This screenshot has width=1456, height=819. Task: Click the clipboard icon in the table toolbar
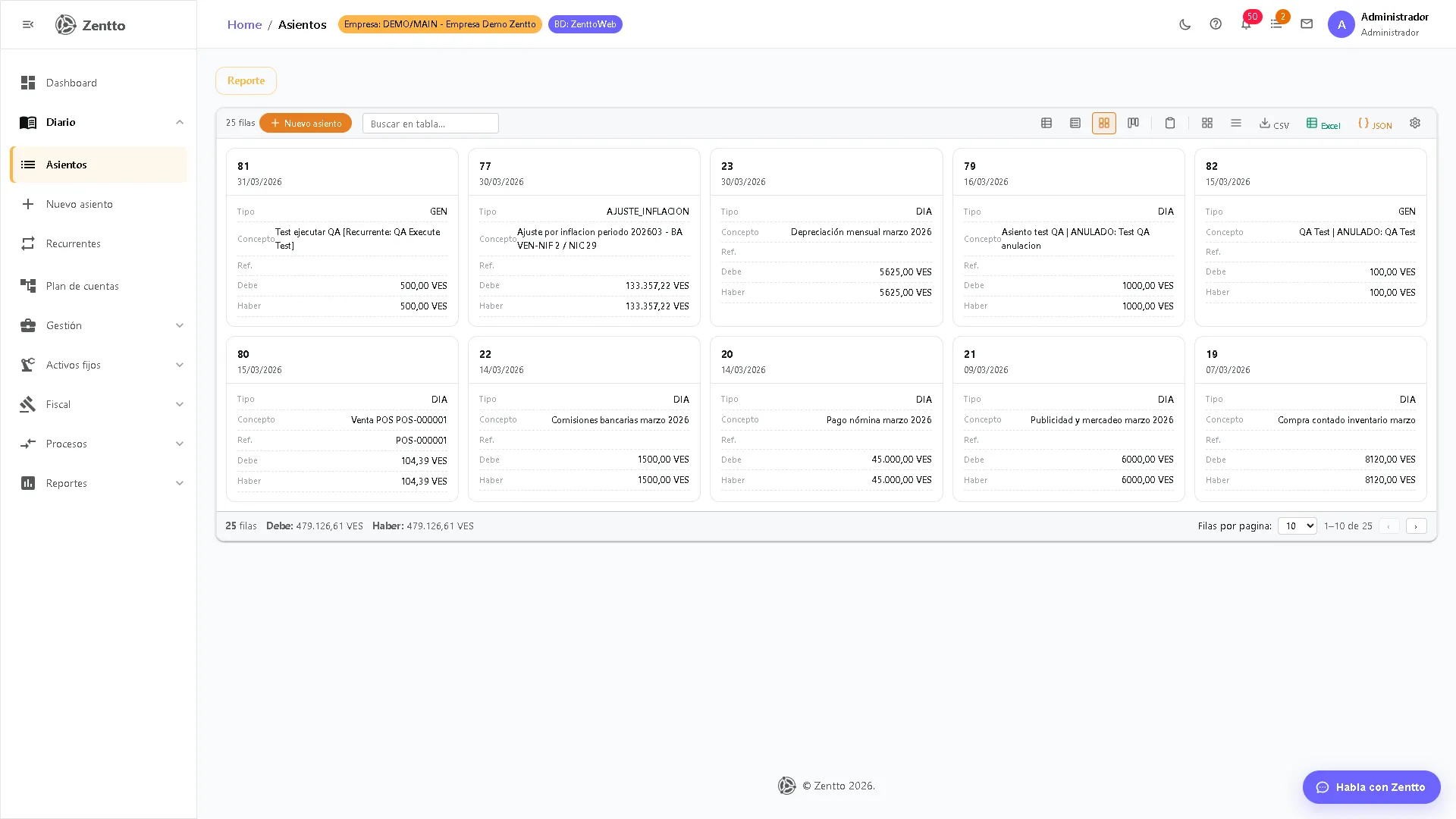tap(1170, 123)
